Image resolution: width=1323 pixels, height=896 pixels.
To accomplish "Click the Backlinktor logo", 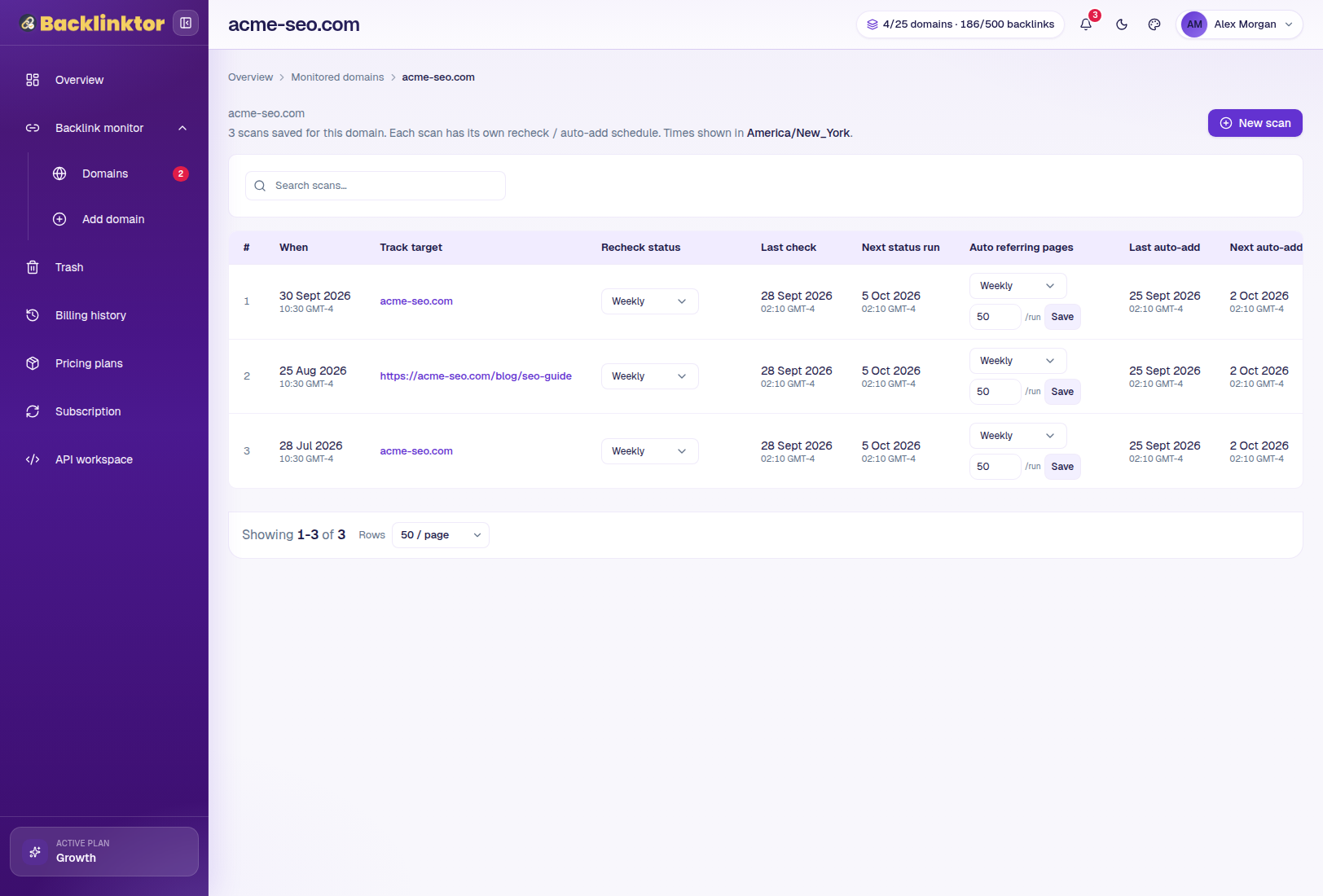I will coord(92,24).
